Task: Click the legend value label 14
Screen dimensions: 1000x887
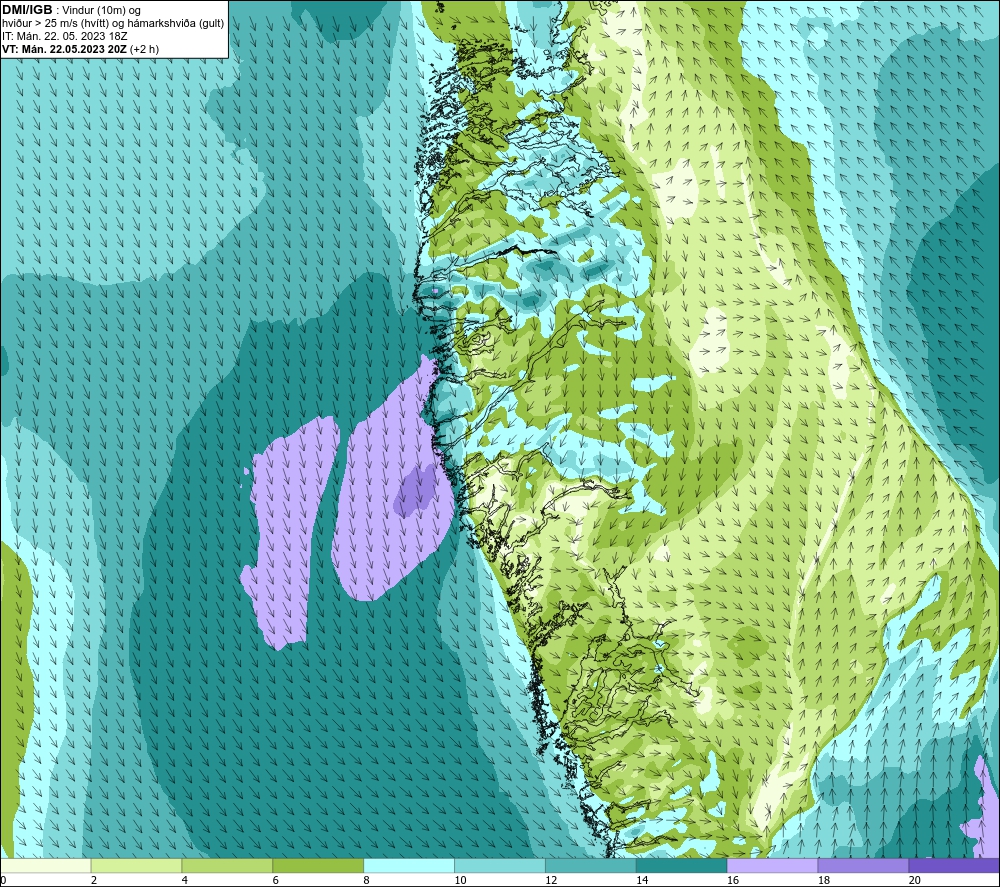Action: [642, 881]
